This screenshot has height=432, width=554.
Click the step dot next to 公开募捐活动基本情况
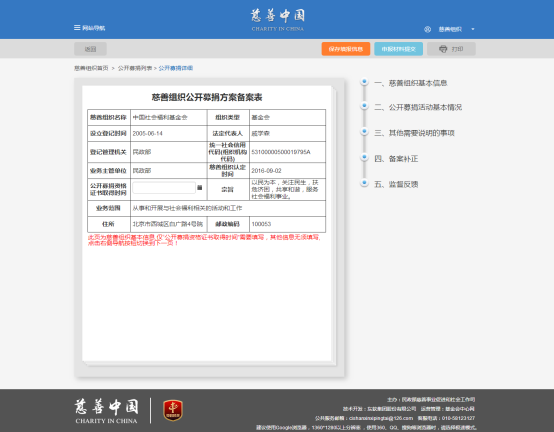[364, 106]
